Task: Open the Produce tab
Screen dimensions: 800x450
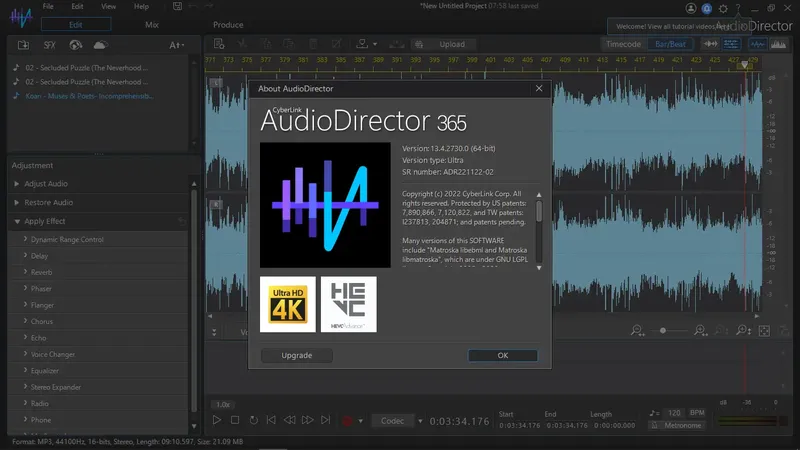Action: point(228,24)
